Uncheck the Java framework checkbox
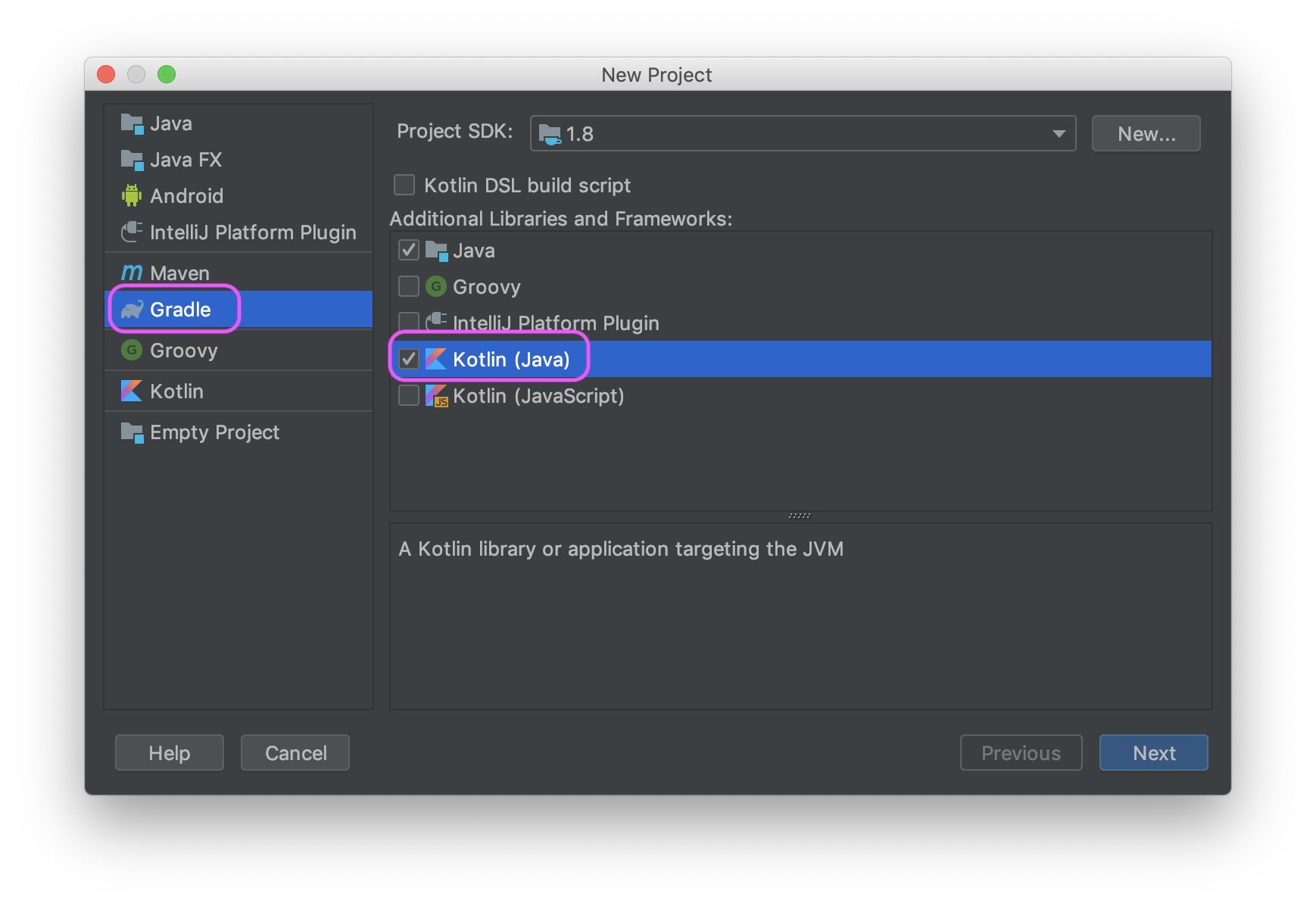 (x=409, y=250)
